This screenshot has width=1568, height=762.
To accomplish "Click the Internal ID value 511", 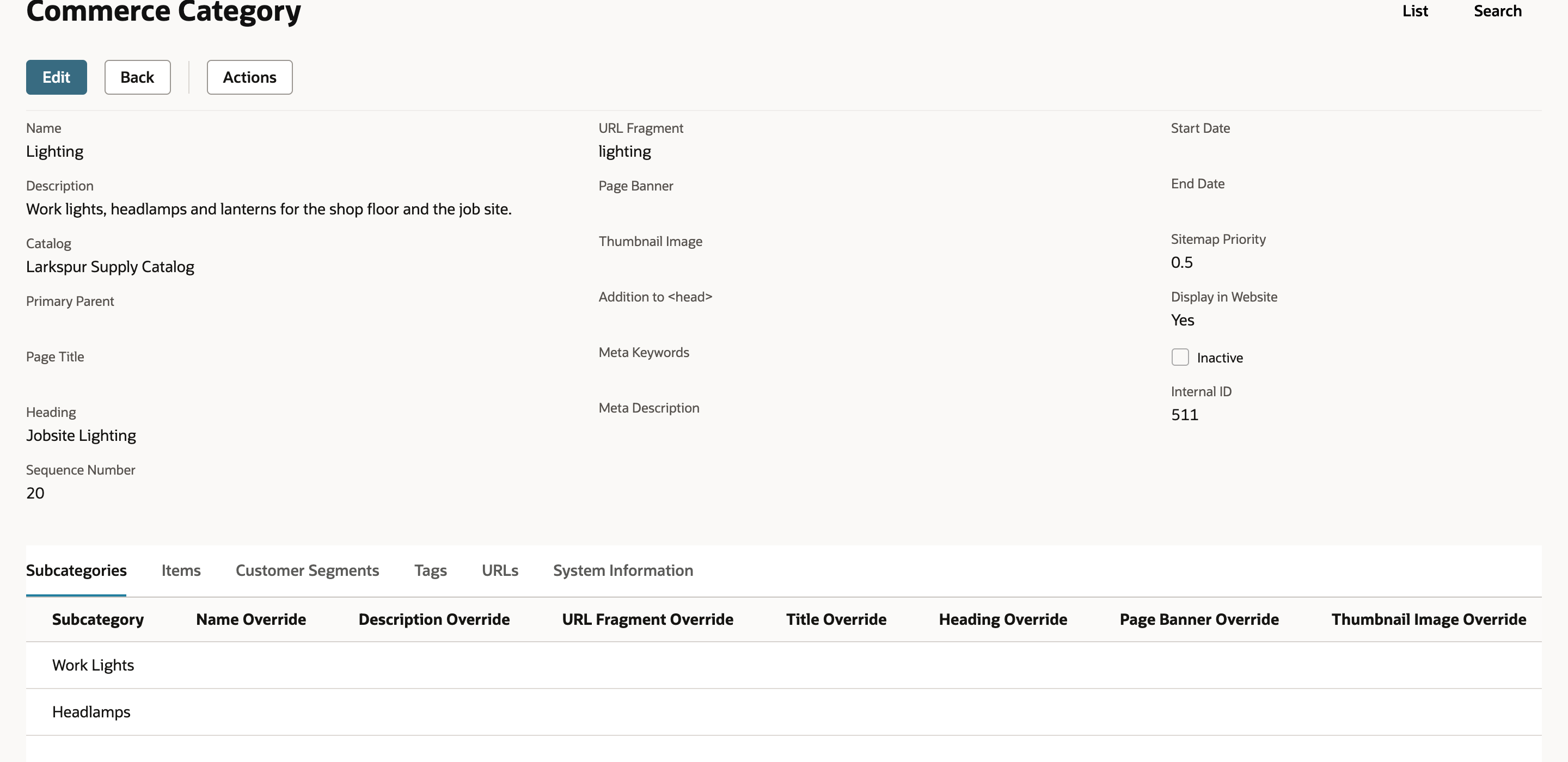I will 1184,415.
